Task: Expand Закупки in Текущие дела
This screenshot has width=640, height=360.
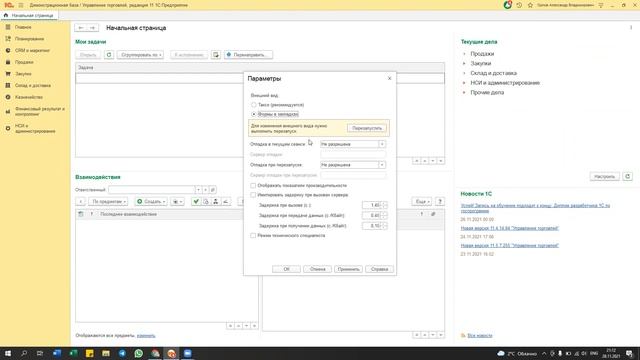Action: [x=464, y=63]
